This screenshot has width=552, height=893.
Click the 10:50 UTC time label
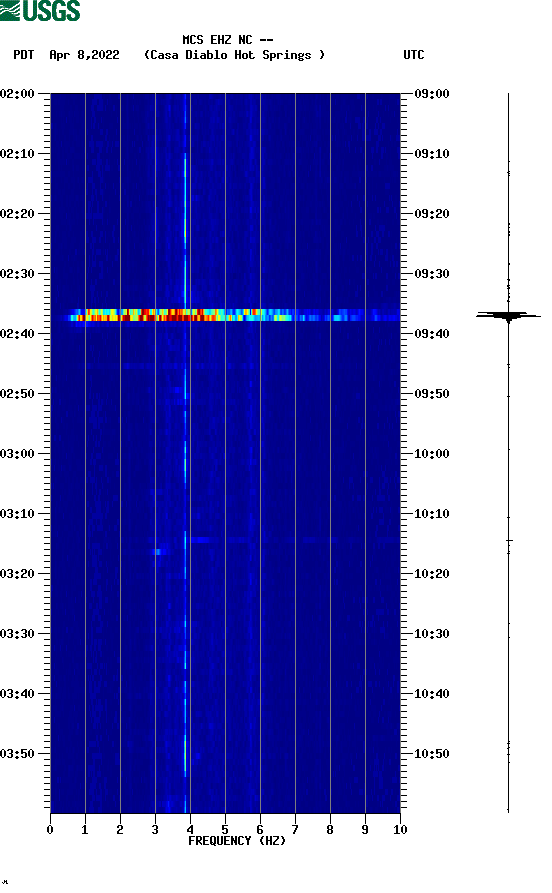(x=432, y=753)
